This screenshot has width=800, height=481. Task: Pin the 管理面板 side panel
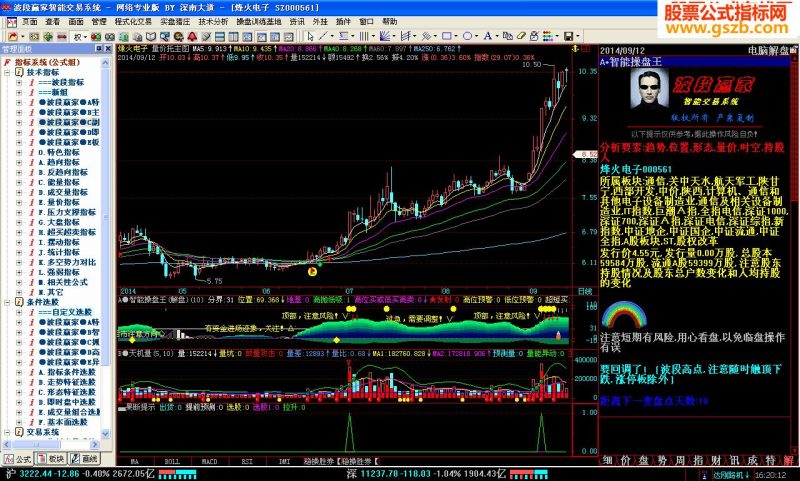(x=99, y=49)
